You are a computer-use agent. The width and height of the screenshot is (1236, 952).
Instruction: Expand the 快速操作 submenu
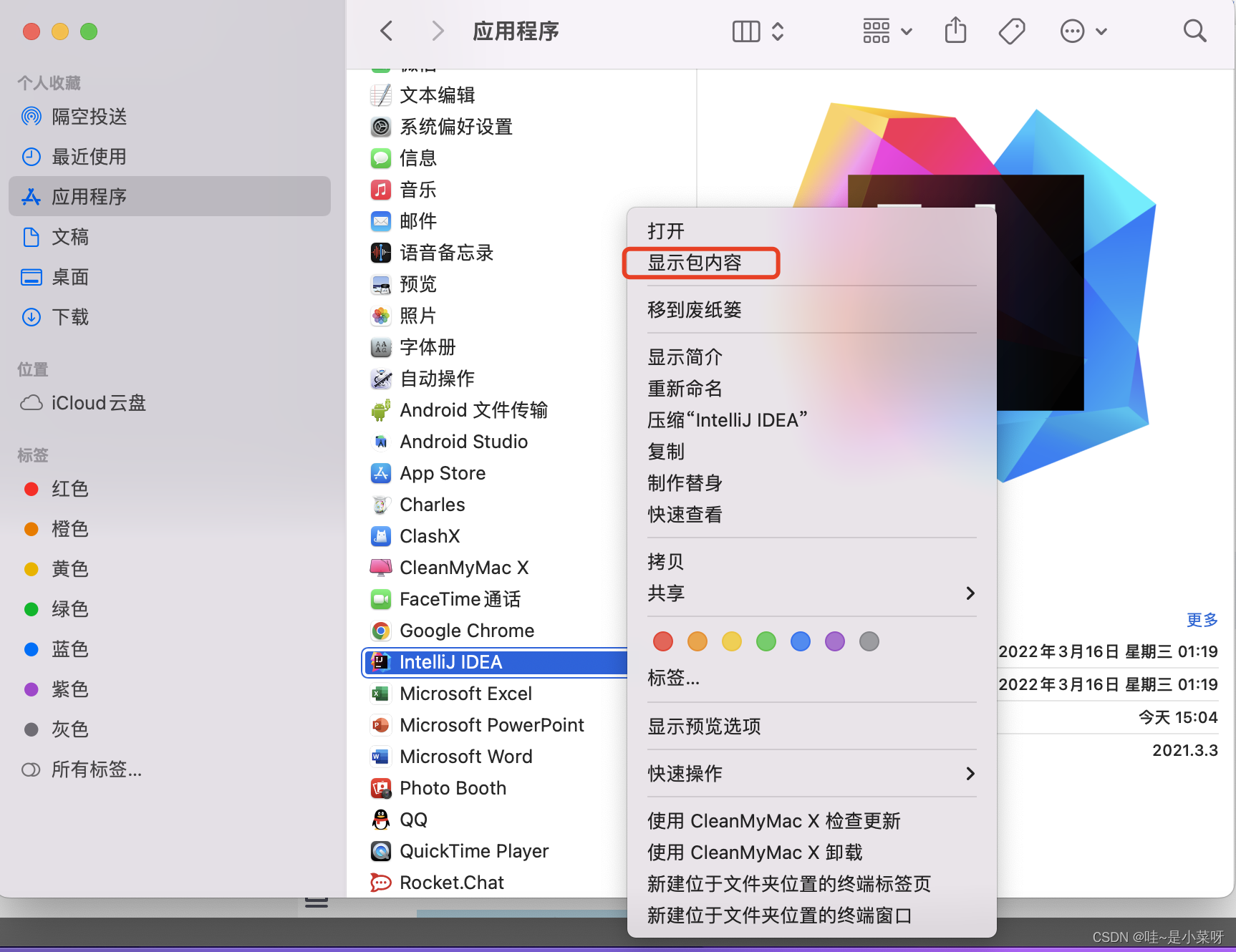point(812,774)
